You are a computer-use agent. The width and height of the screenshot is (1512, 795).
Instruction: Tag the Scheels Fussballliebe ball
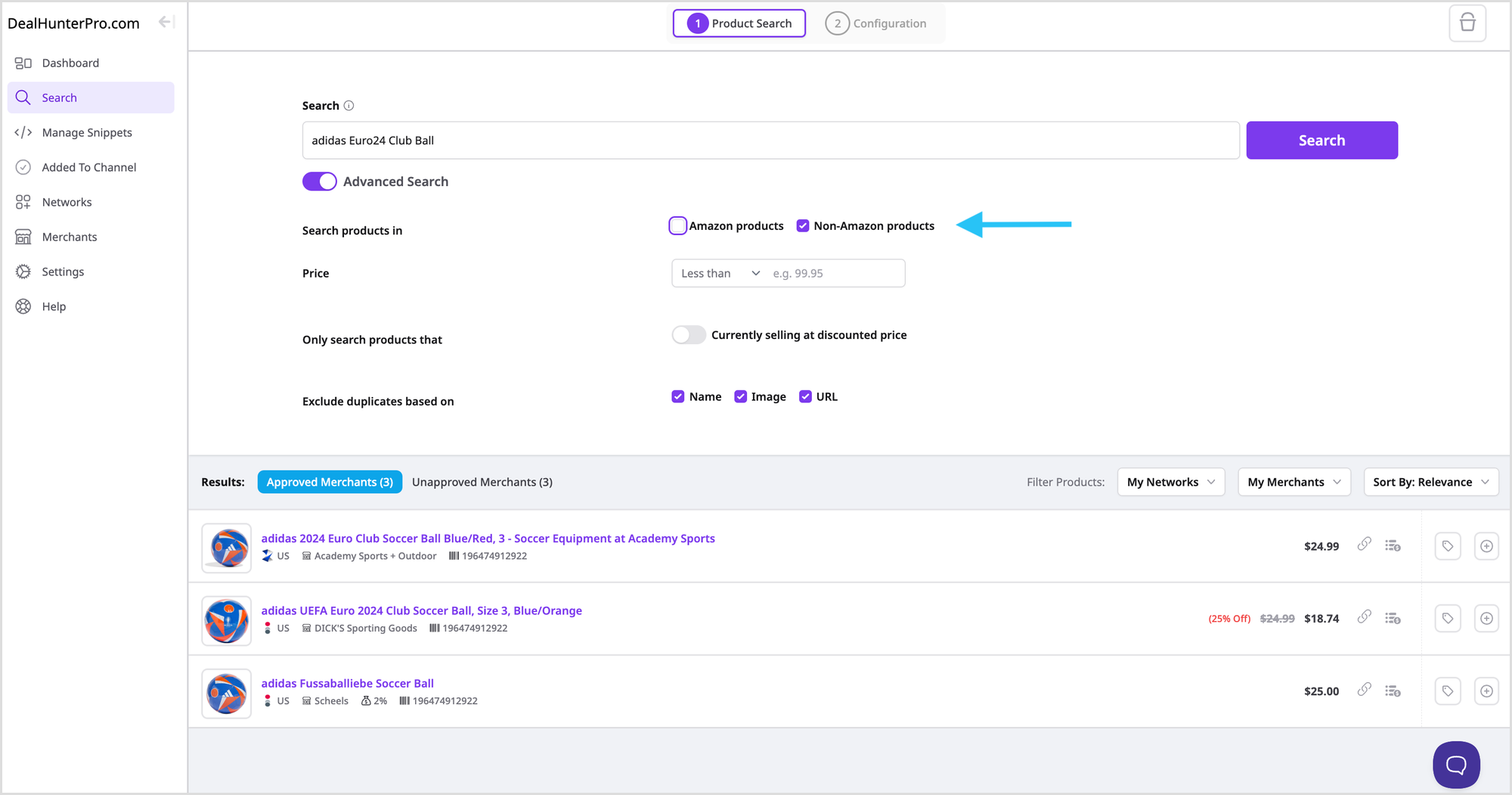pos(1448,691)
